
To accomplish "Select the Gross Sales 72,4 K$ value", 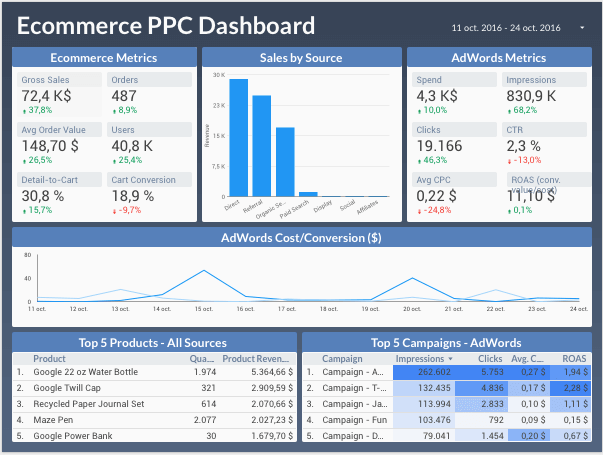I will [46, 96].
